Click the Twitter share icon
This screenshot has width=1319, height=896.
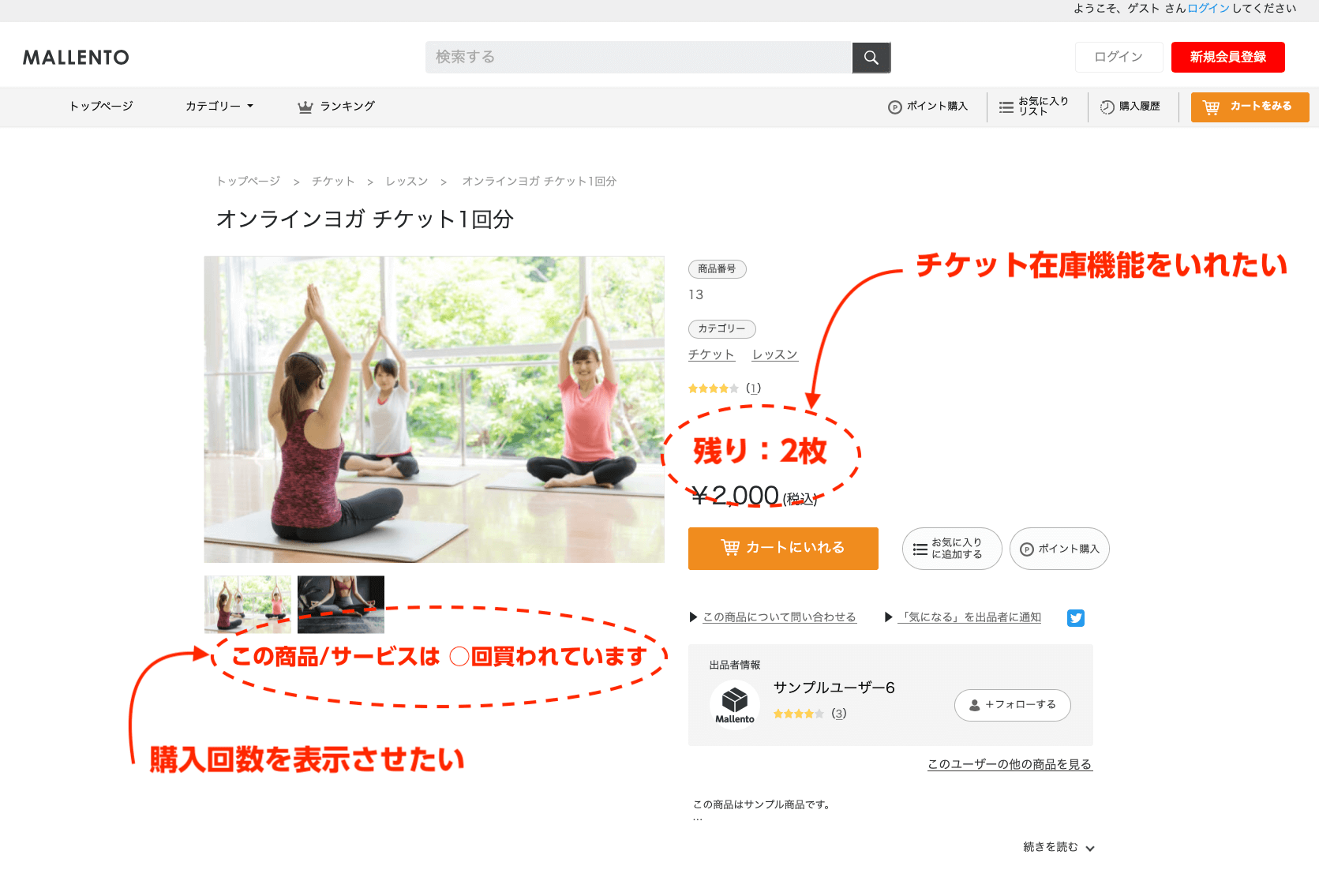(1075, 618)
